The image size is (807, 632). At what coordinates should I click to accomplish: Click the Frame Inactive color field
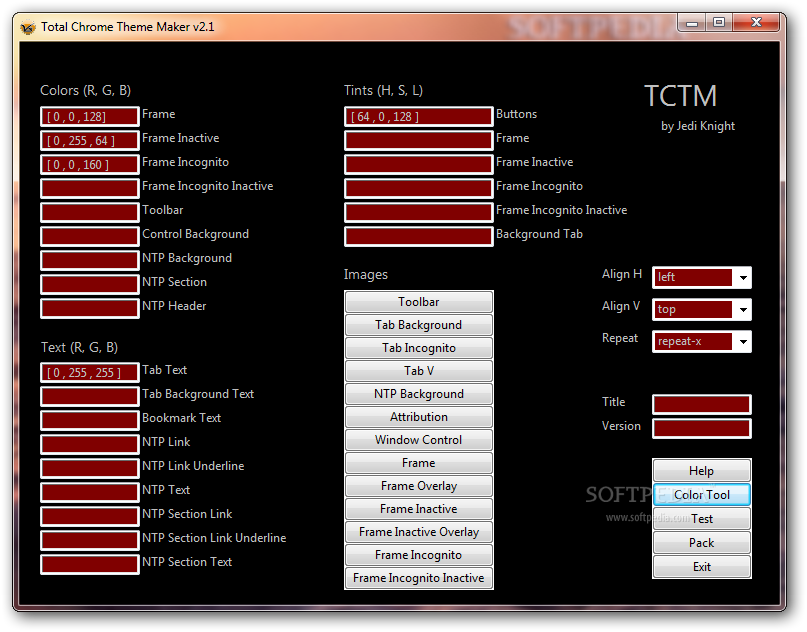[90, 141]
